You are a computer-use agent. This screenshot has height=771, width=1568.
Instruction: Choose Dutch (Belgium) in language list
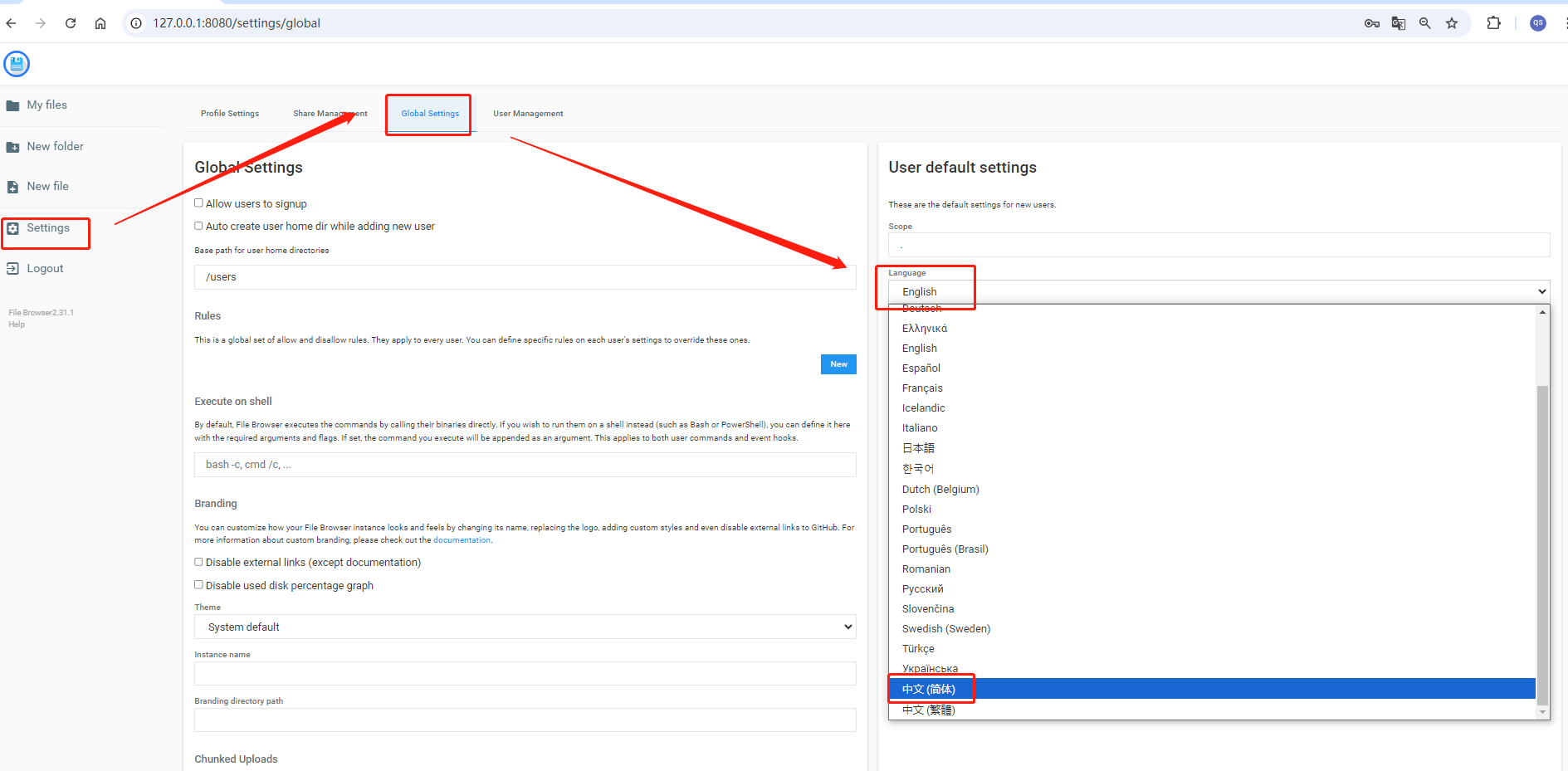1212,490
